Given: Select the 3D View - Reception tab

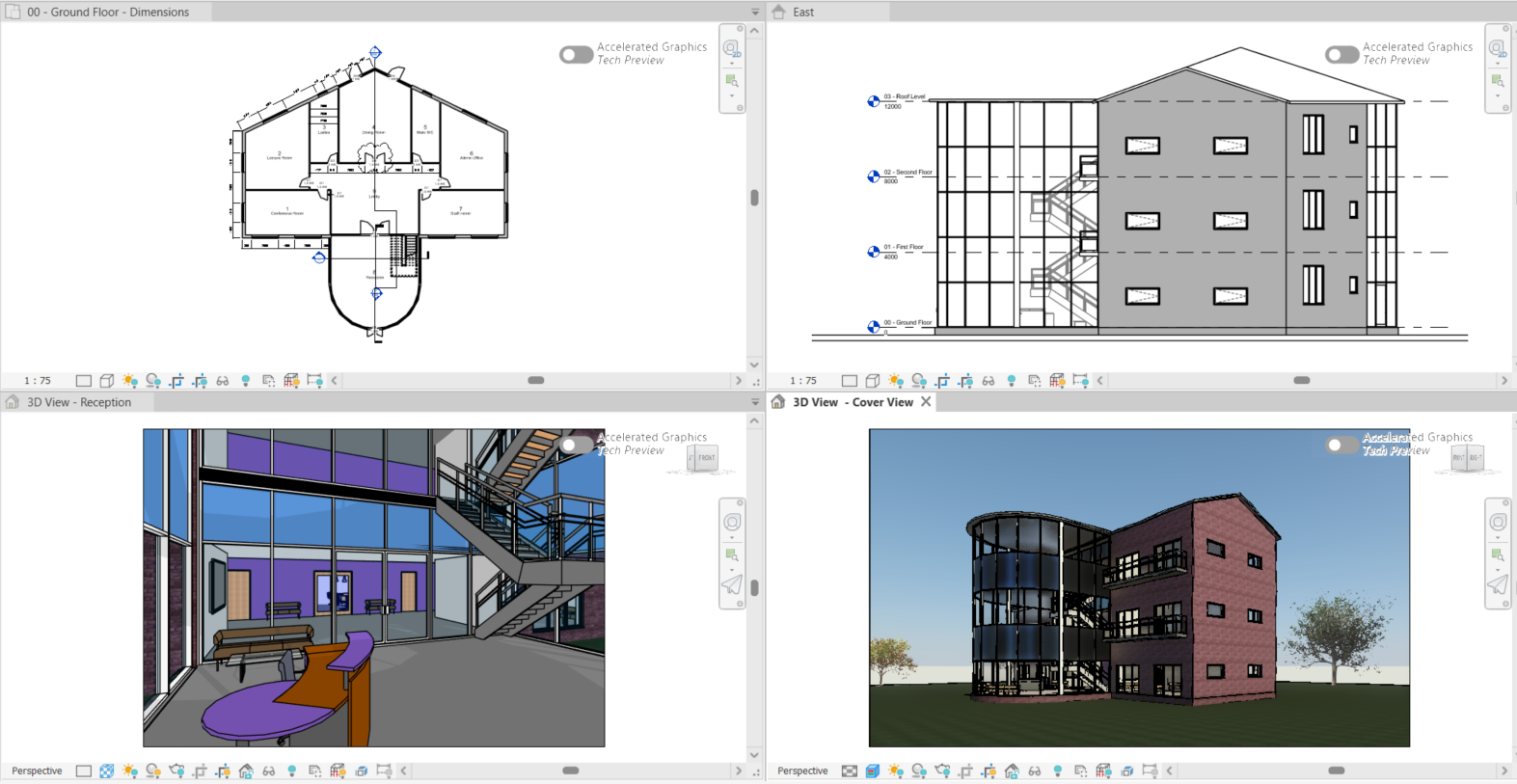Looking at the screenshot, I should [79, 402].
